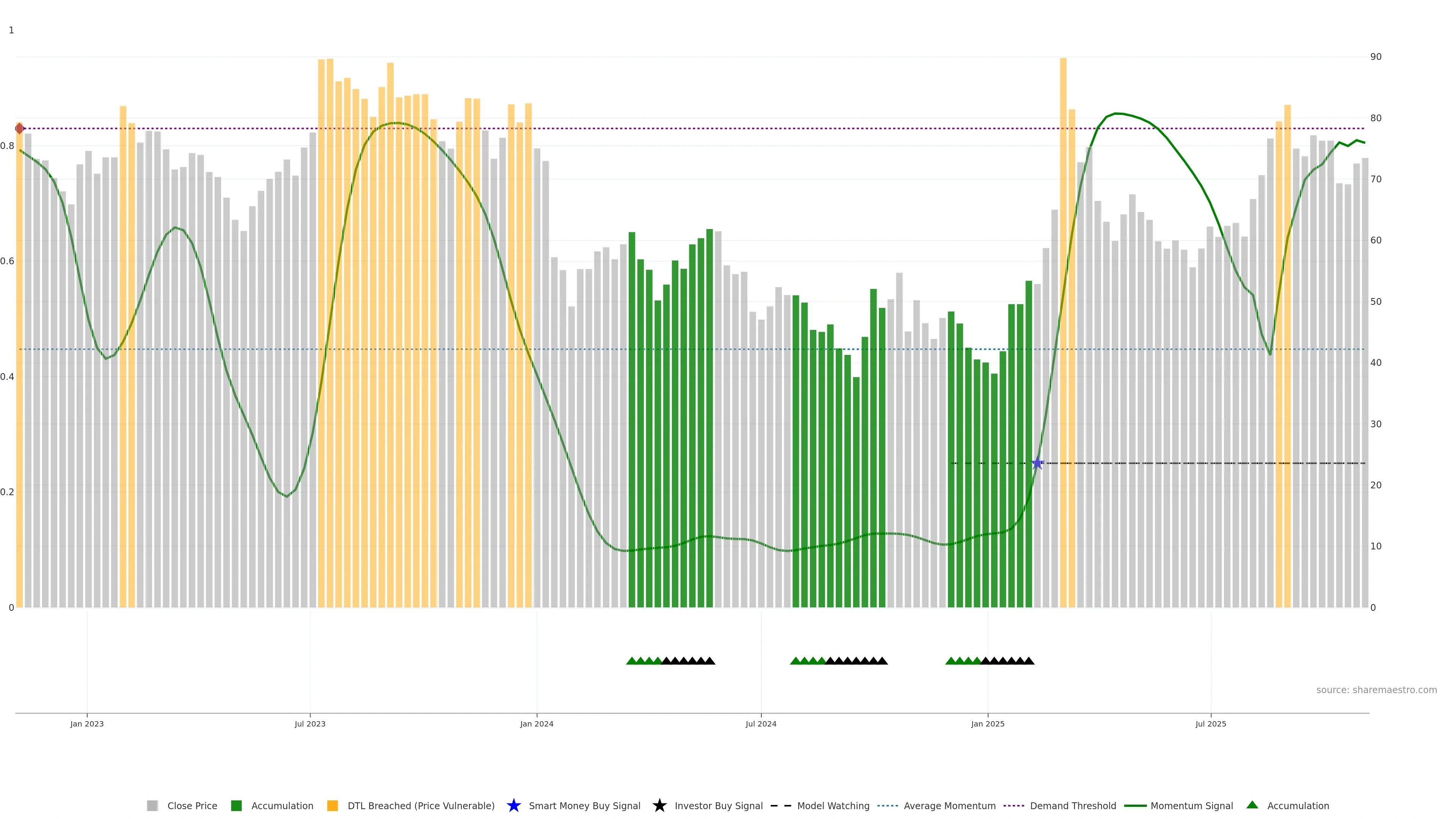Click the green Accumulation square swatch in legend
Image resolution: width=1456 pixels, height=819 pixels.
point(236,805)
